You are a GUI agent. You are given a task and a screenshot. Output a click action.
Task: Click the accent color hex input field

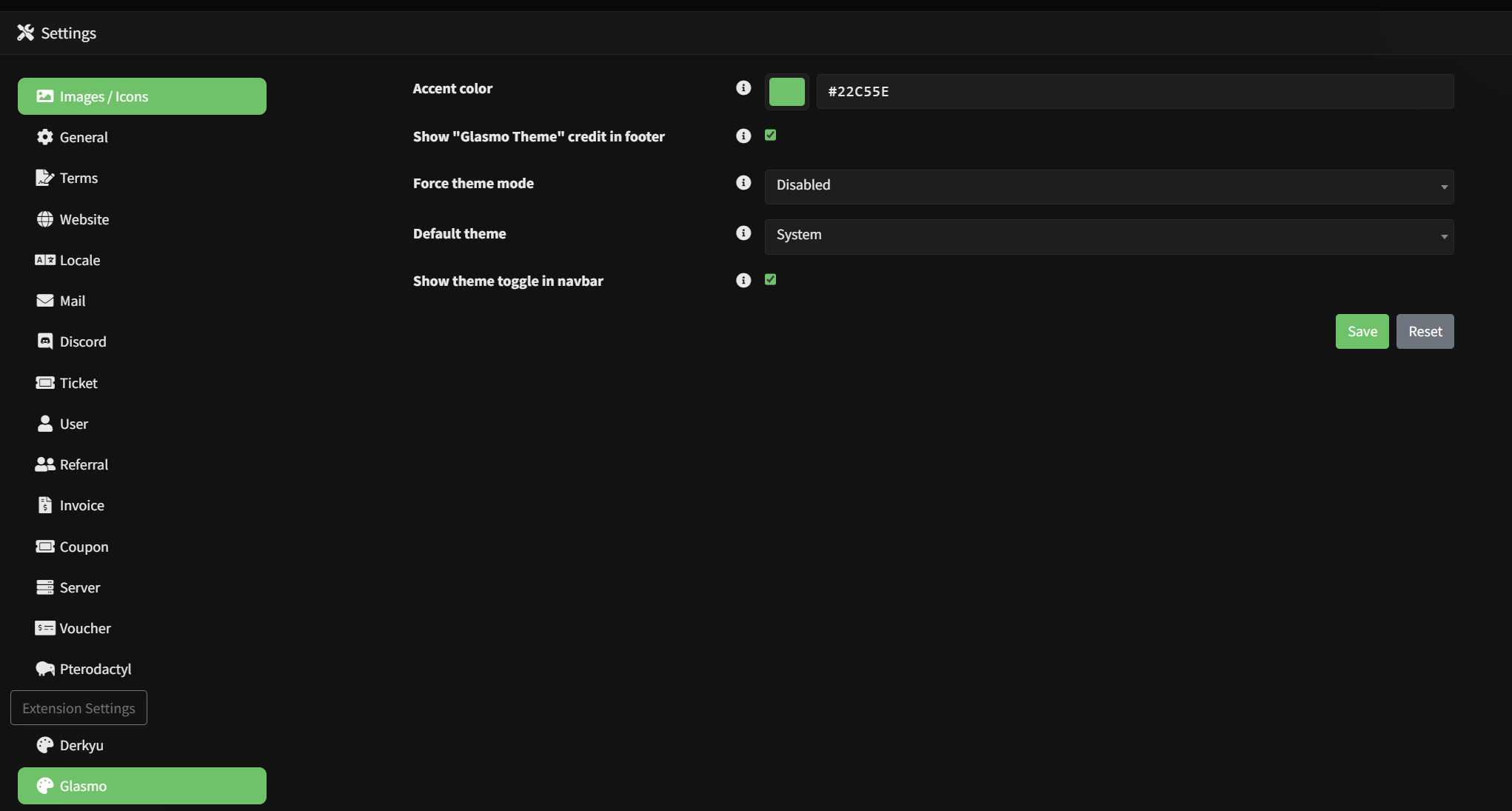(x=1135, y=92)
